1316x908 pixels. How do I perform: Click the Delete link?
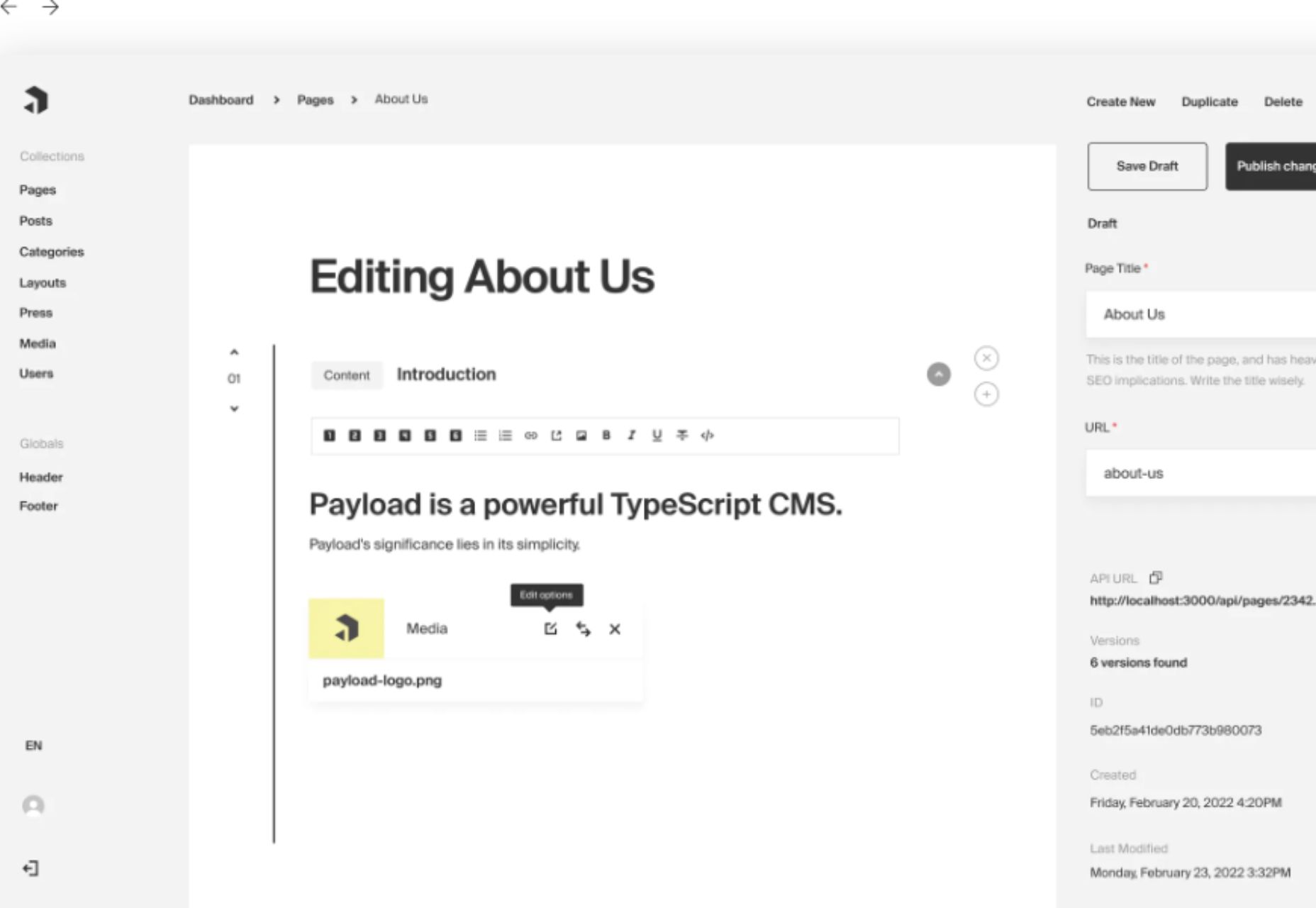tap(1283, 101)
